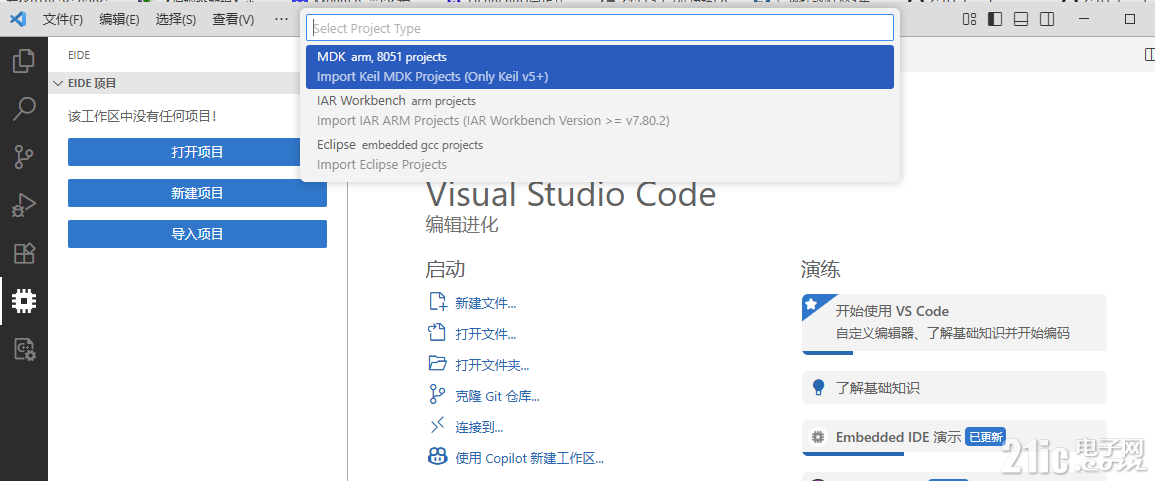Click the EIDE sidebar title

tap(79, 55)
